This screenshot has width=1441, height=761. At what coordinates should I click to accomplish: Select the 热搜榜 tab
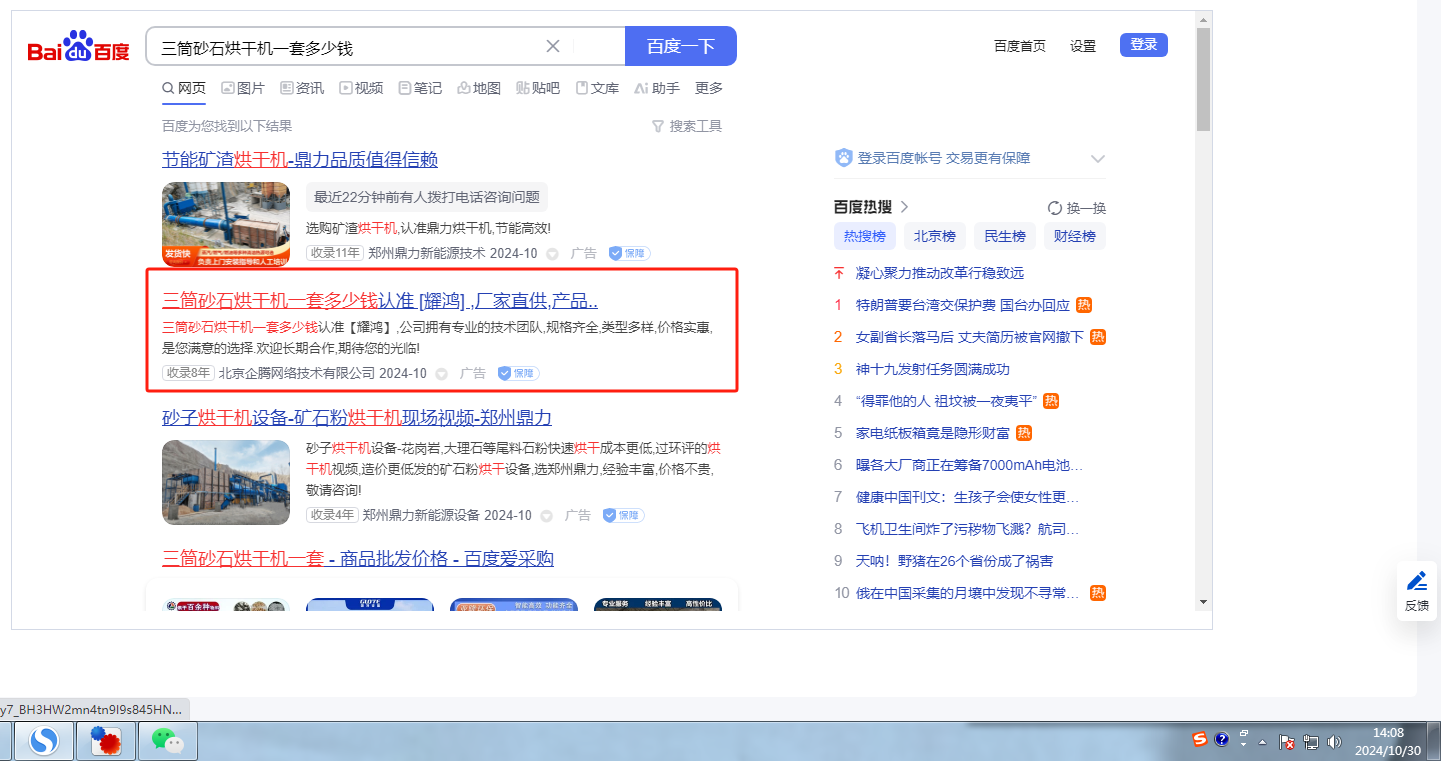click(865, 236)
